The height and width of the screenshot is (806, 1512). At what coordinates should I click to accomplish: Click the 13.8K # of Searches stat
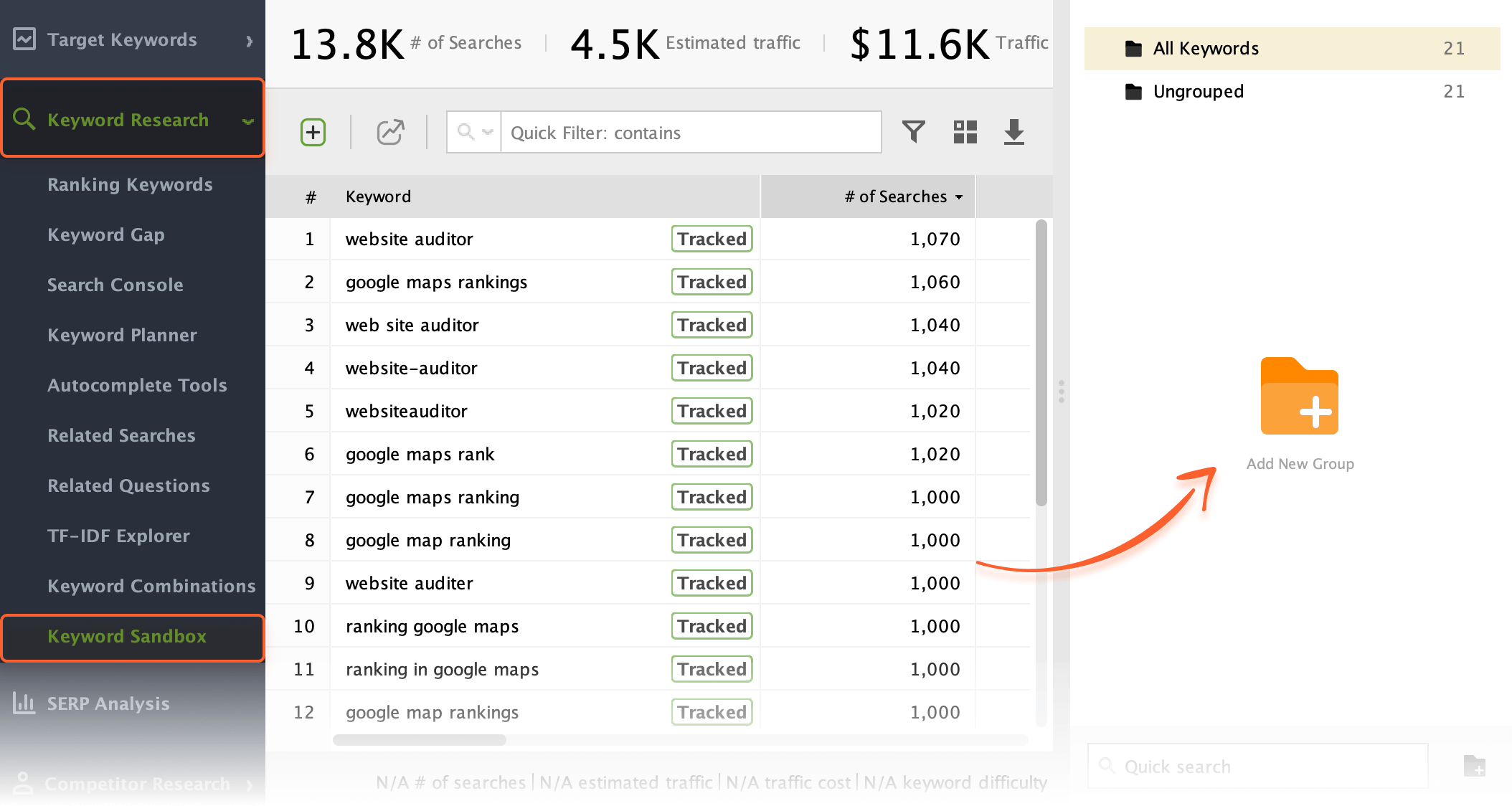click(x=406, y=43)
